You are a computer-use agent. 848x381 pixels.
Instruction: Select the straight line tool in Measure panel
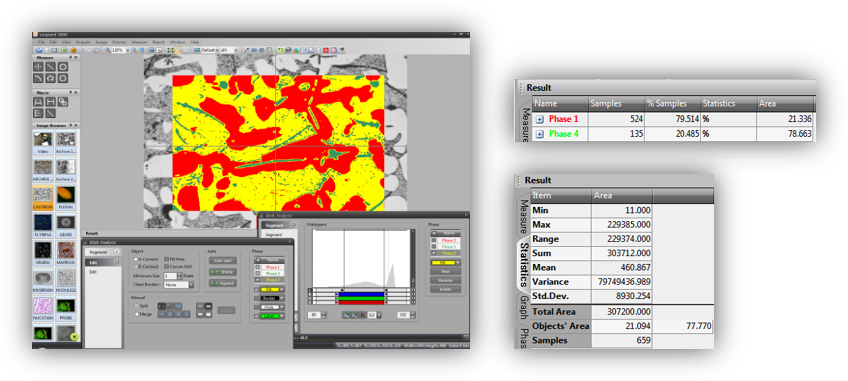pos(50,67)
